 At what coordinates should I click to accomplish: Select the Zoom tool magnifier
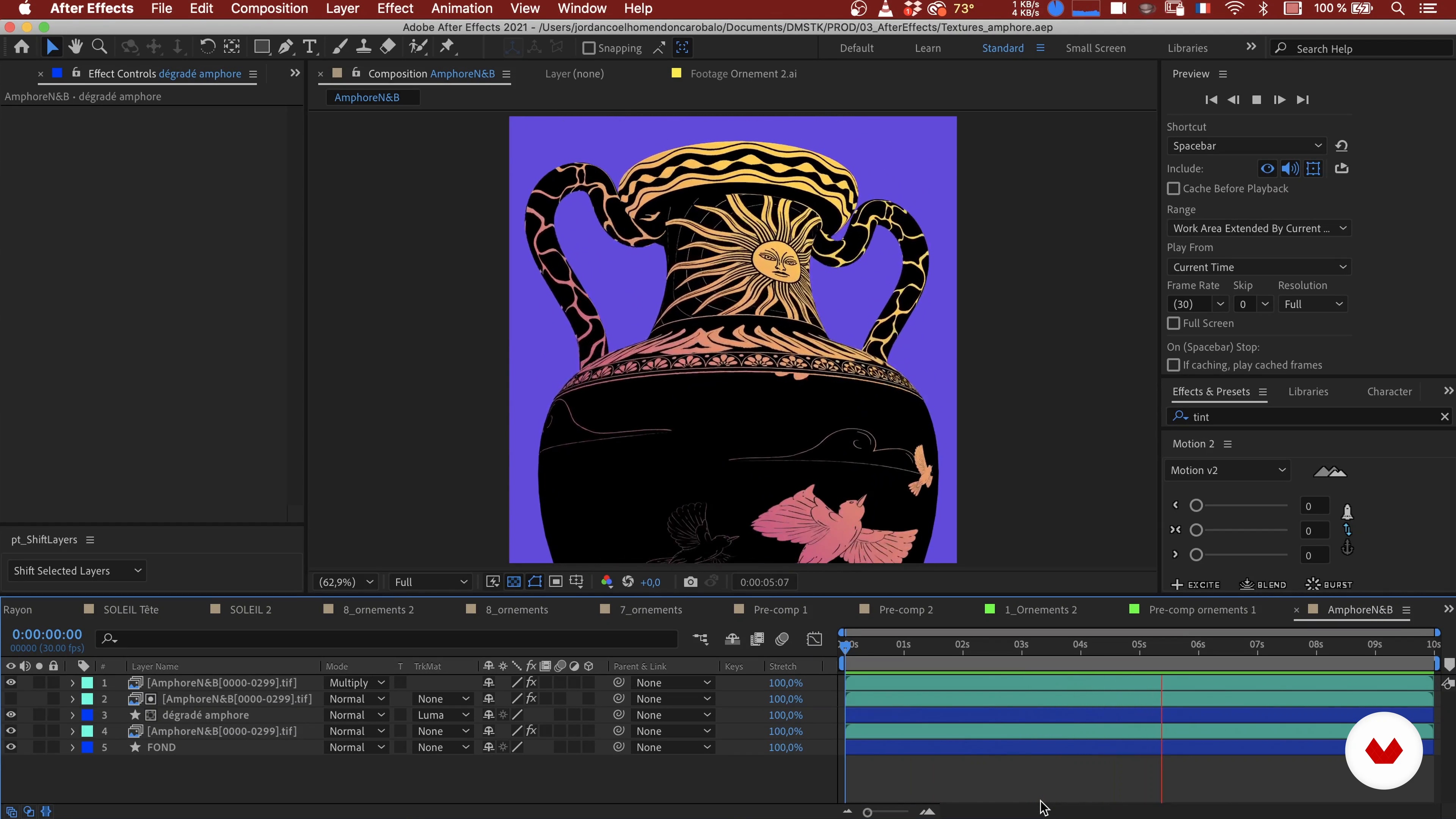click(99, 47)
